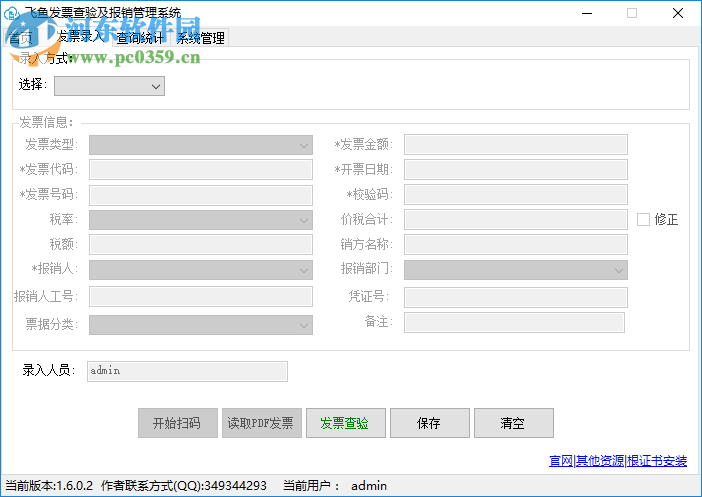Expand the 税率 dropdown
Viewport: 702px width, 497px height.
coord(201,220)
